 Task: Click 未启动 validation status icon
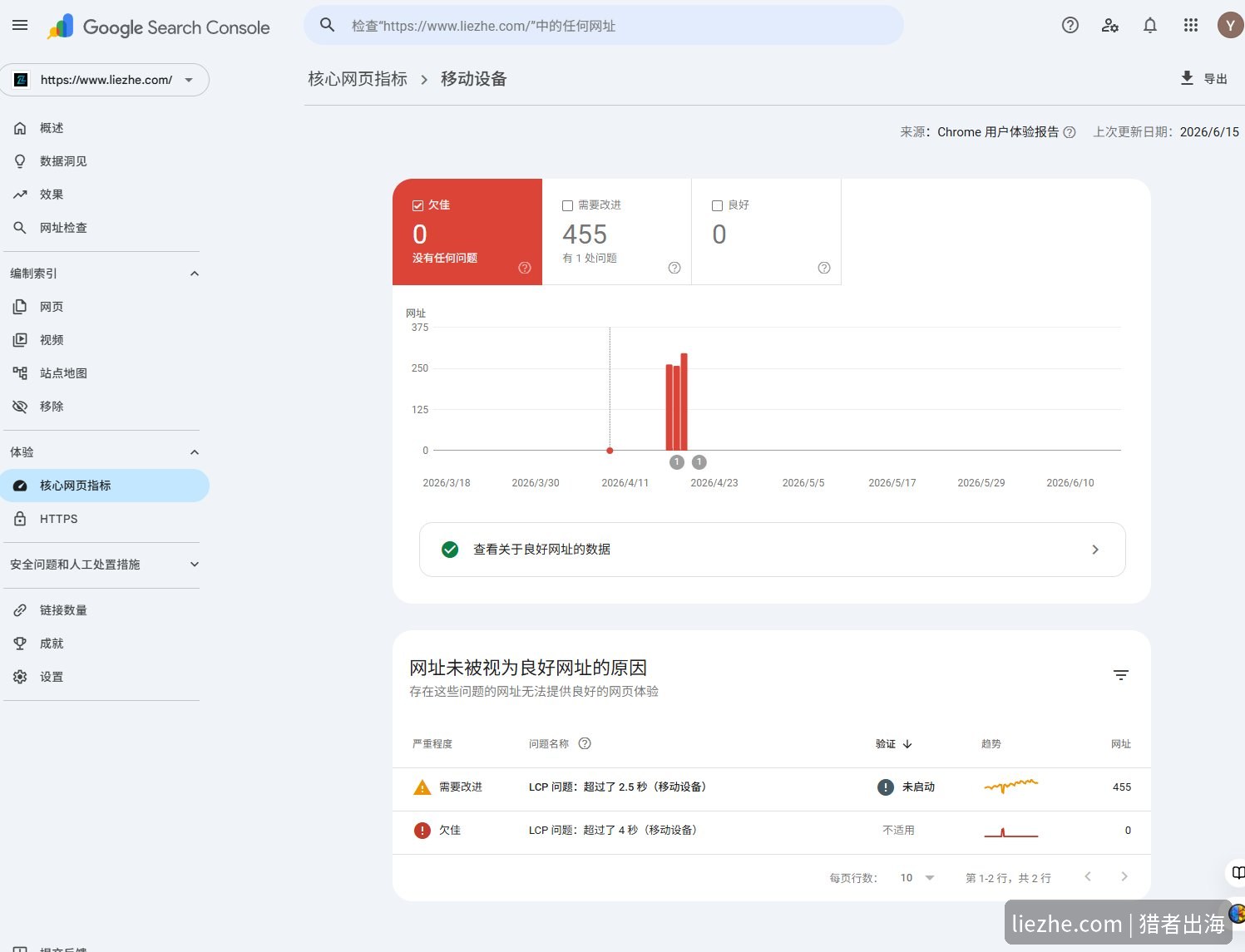point(886,787)
